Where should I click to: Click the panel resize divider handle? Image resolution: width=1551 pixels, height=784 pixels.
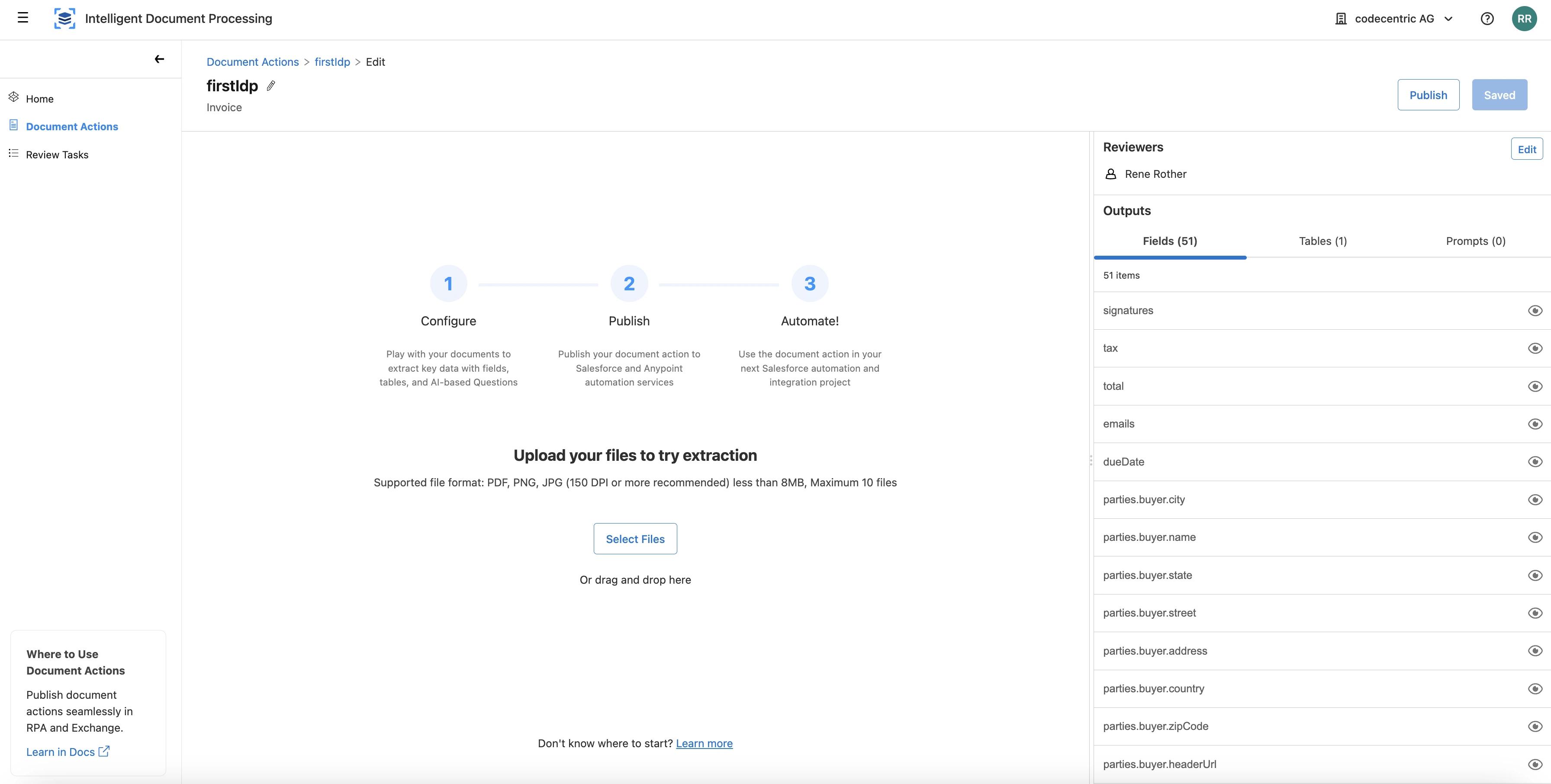tap(1091, 461)
